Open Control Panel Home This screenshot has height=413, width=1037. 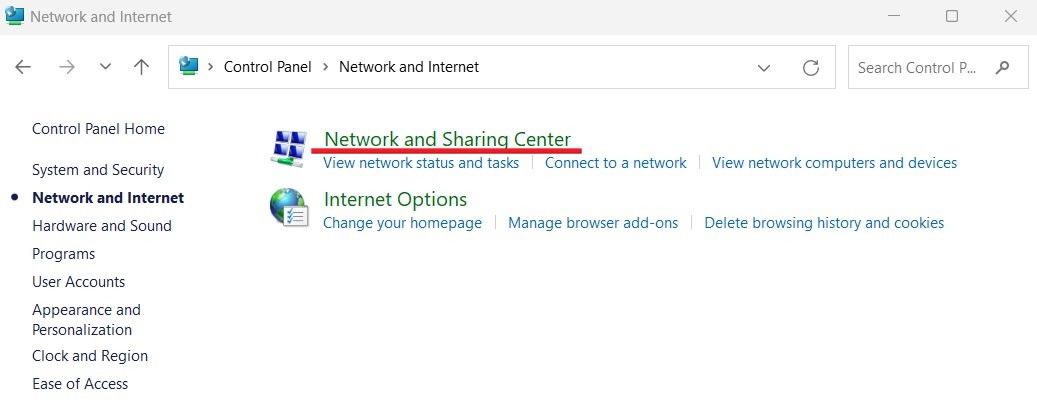coord(99,129)
